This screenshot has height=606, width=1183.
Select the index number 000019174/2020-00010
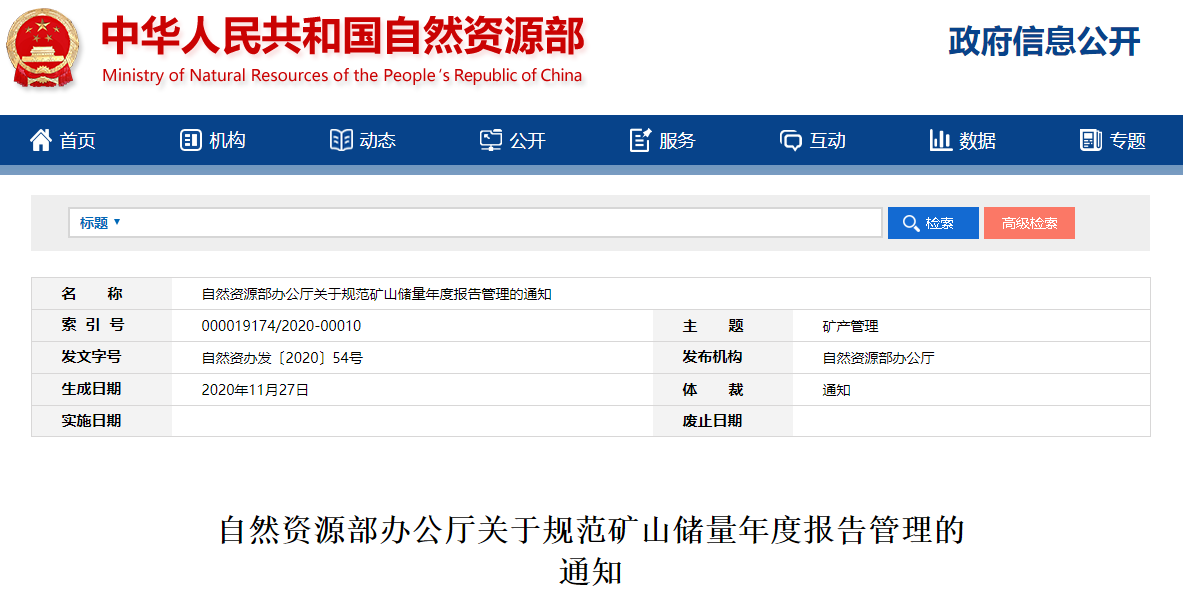[281, 326]
